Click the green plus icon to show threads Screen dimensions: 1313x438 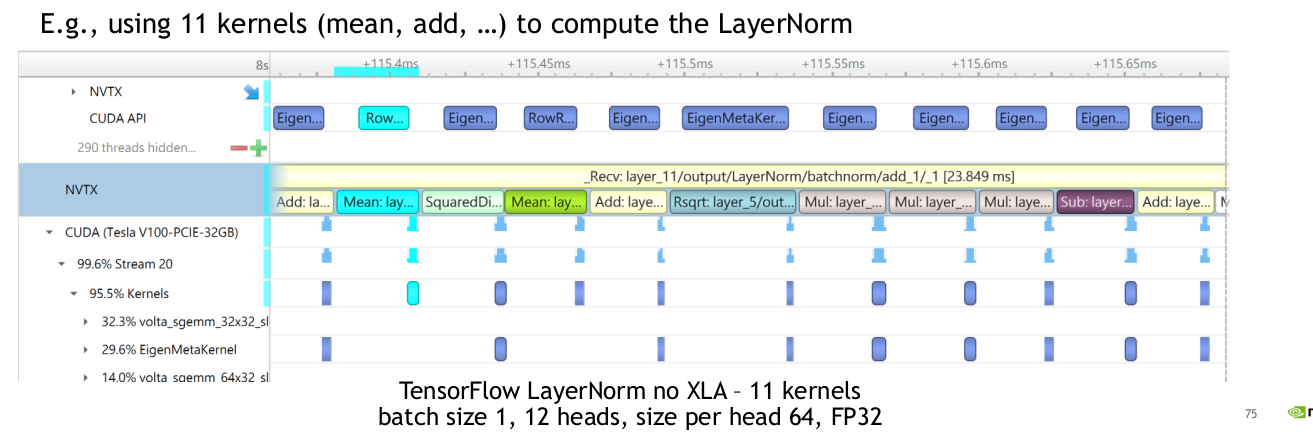click(x=258, y=148)
